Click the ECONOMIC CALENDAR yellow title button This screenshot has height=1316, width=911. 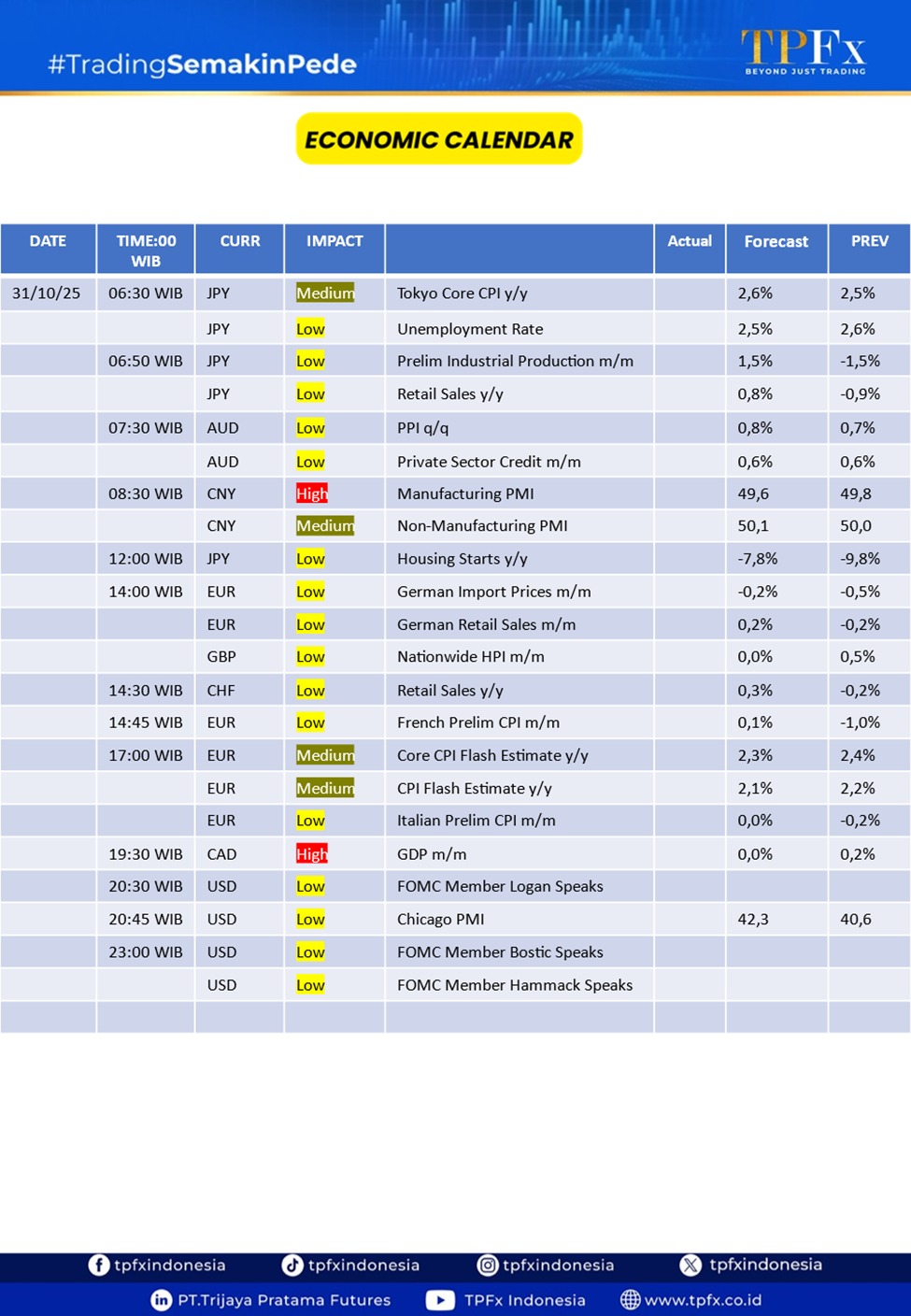tap(439, 139)
